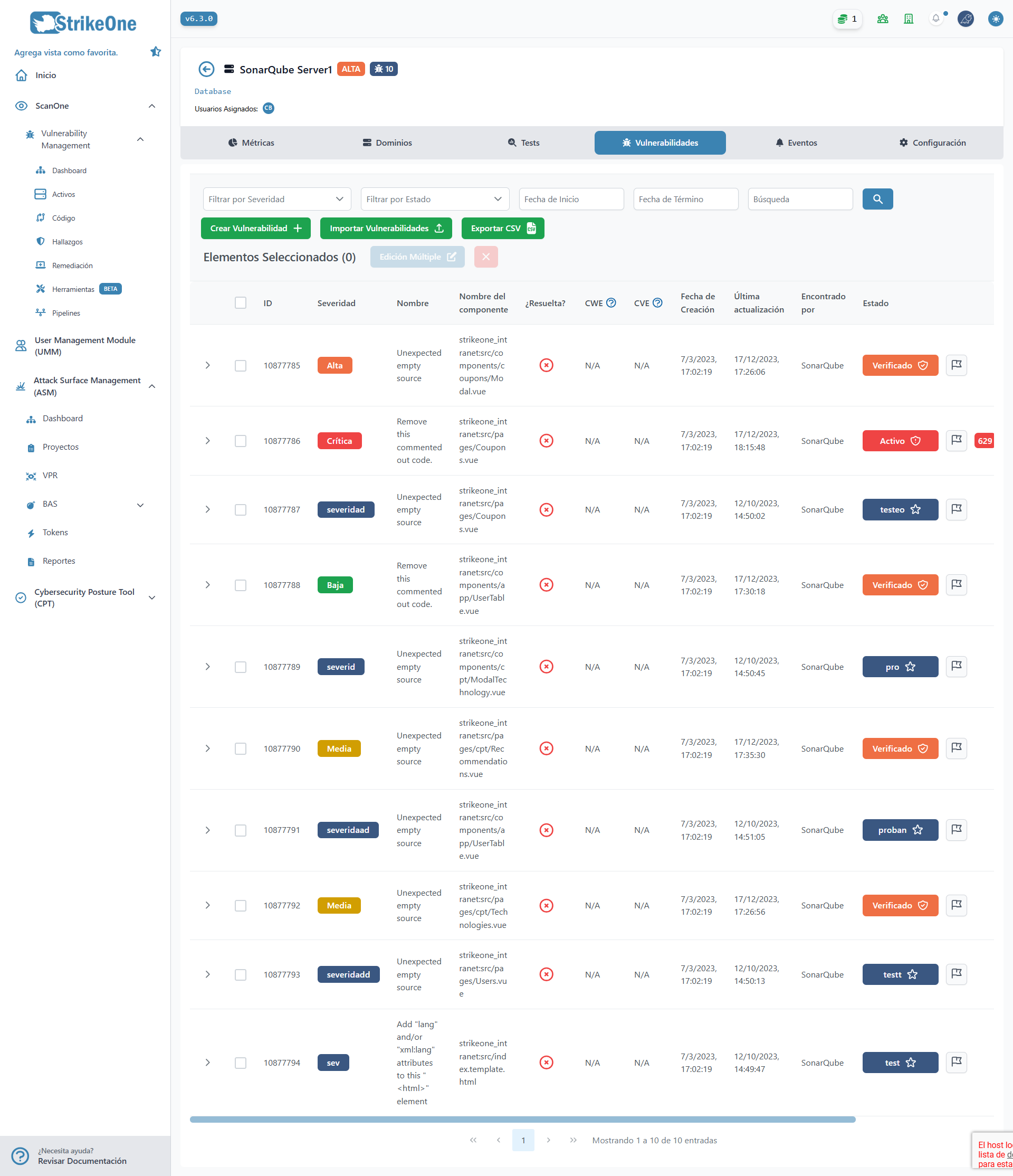Open the Filtrar por Severidad dropdown
Viewport: 1013px width, 1176px height.
click(x=277, y=199)
